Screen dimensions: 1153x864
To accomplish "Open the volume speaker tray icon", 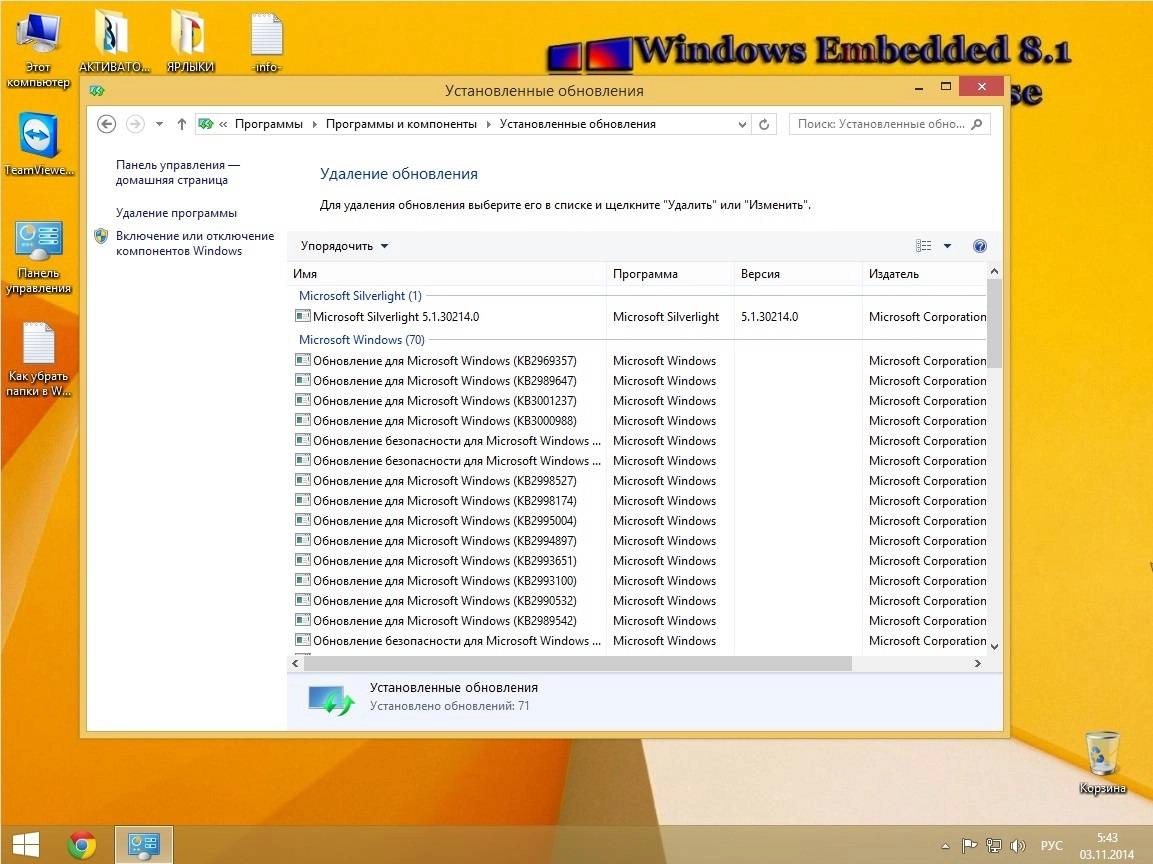I will [1018, 846].
